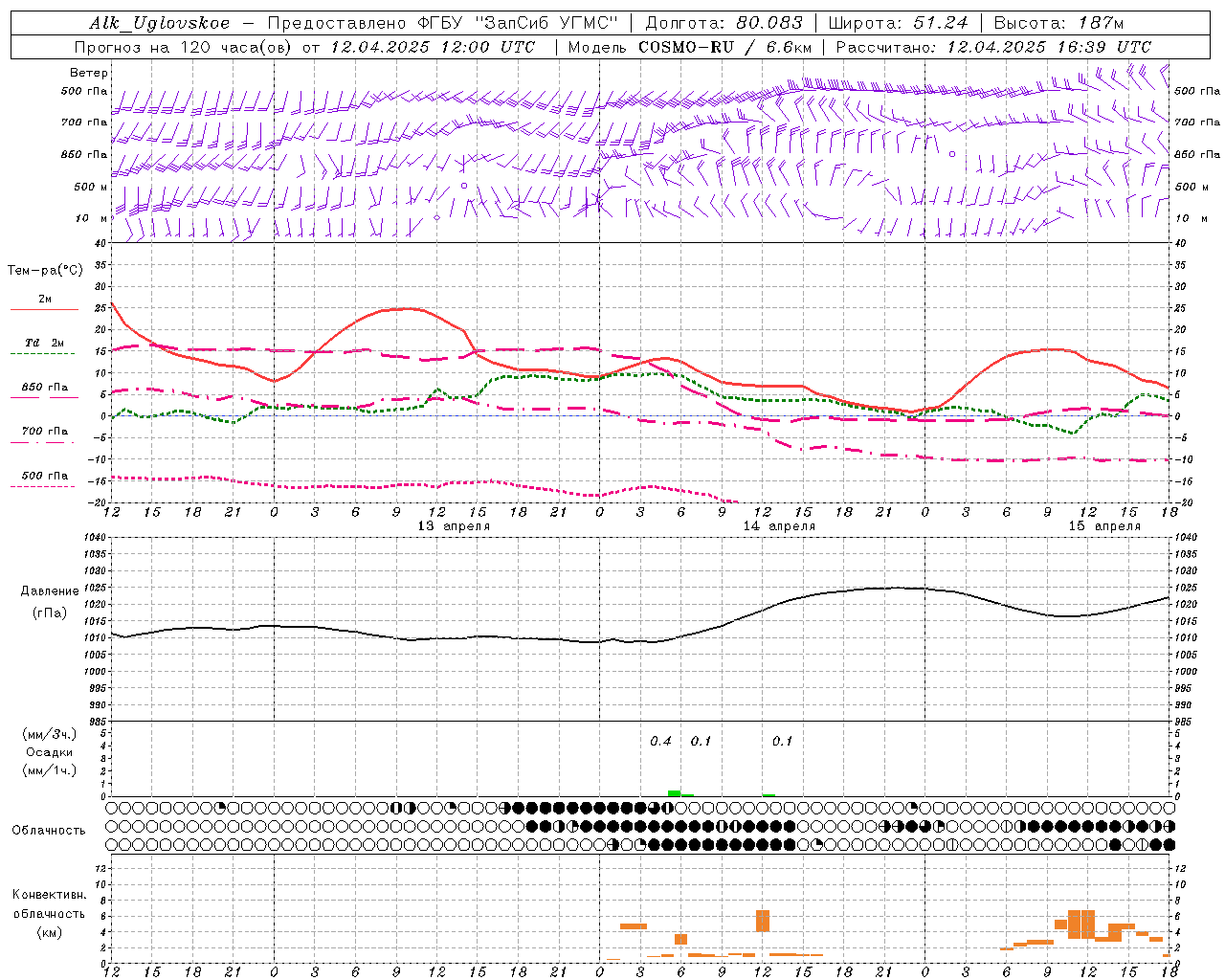The image size is (1225, 980).
Task: Click the Конвективн. convective cloud label
Action: click(49, 895)
